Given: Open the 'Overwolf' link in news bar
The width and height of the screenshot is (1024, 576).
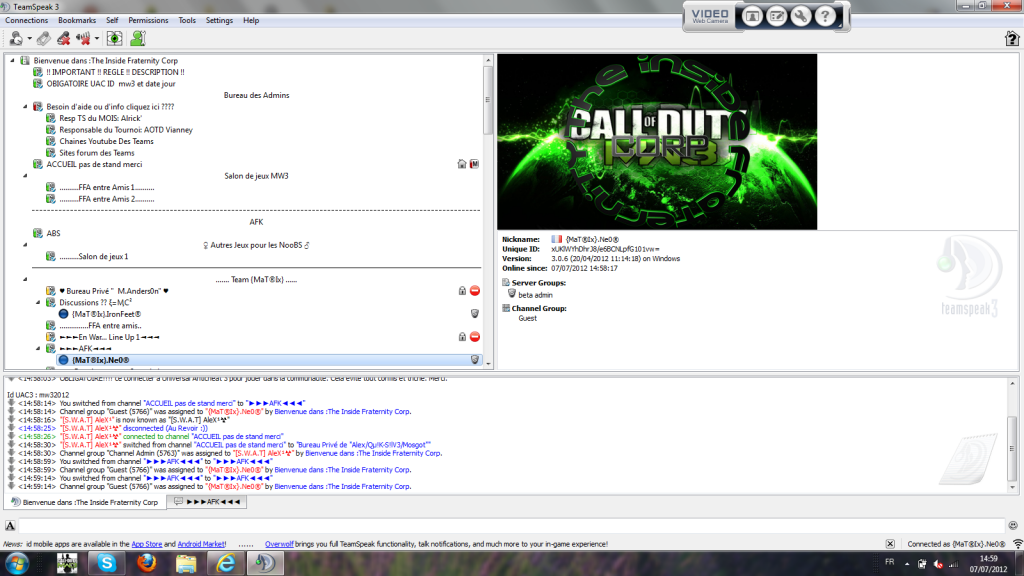Looking at the screenshot, I should pos(279,544).
